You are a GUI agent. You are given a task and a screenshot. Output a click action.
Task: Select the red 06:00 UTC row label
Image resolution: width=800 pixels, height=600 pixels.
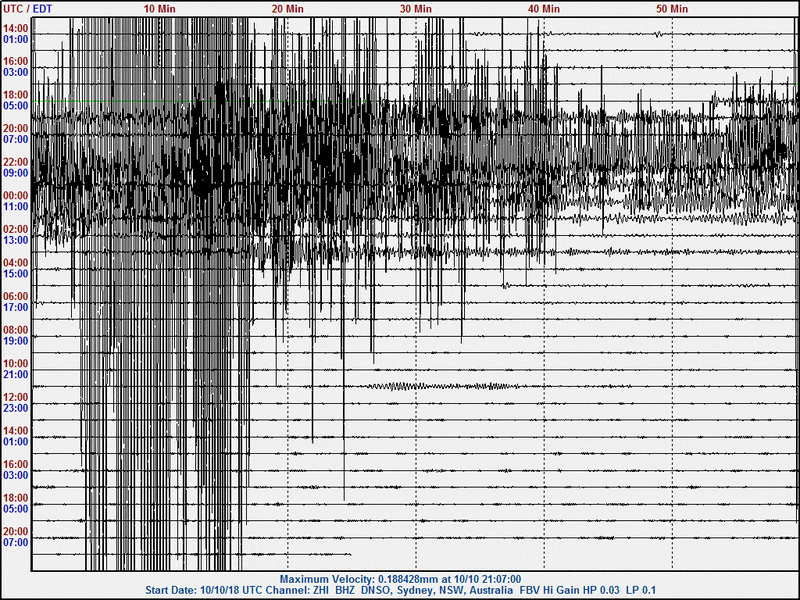(x=16, y=296)
